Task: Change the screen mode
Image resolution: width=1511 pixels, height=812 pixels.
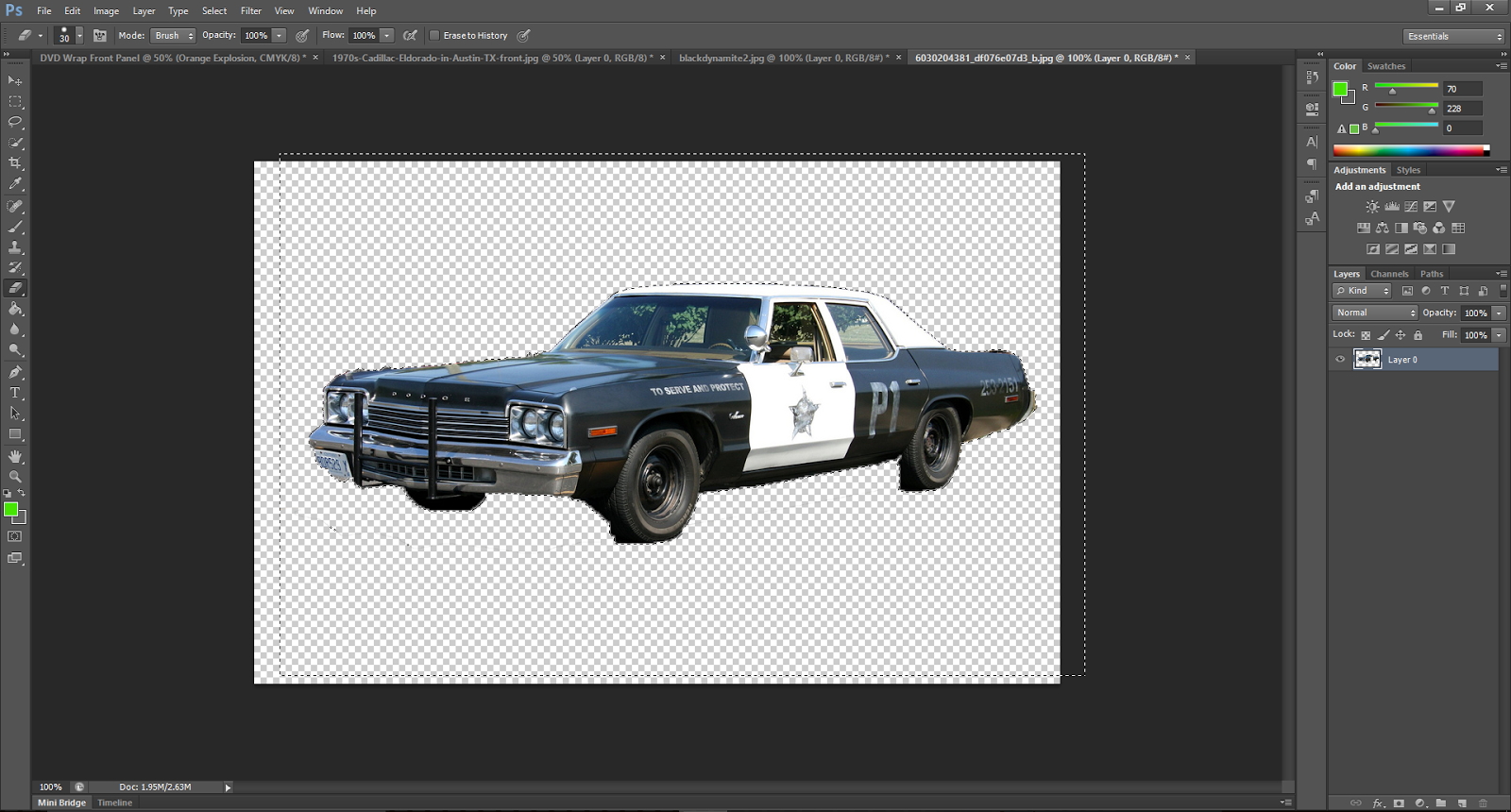Action: pos(15,558)
